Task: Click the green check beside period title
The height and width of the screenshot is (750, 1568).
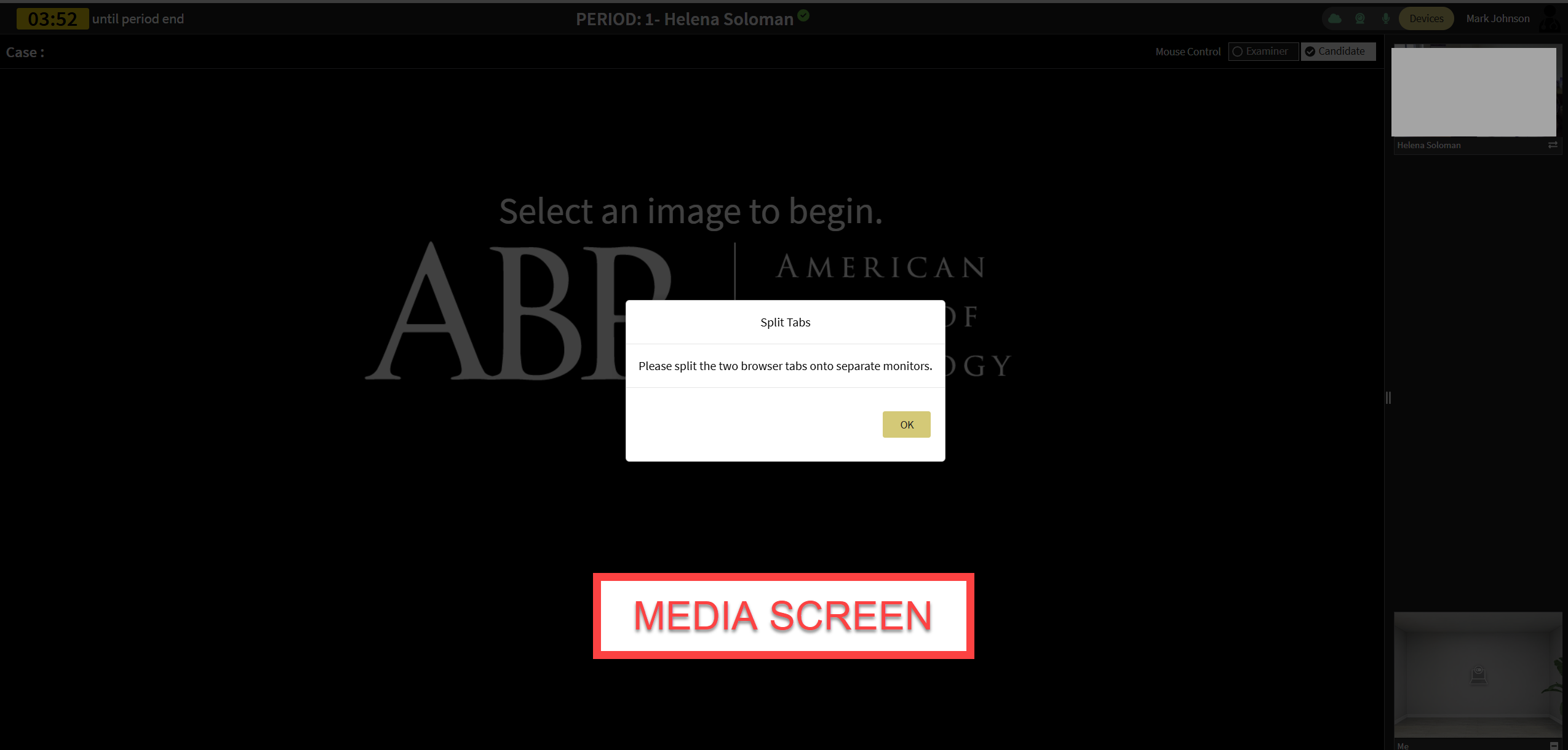Action: coord(803,15)
